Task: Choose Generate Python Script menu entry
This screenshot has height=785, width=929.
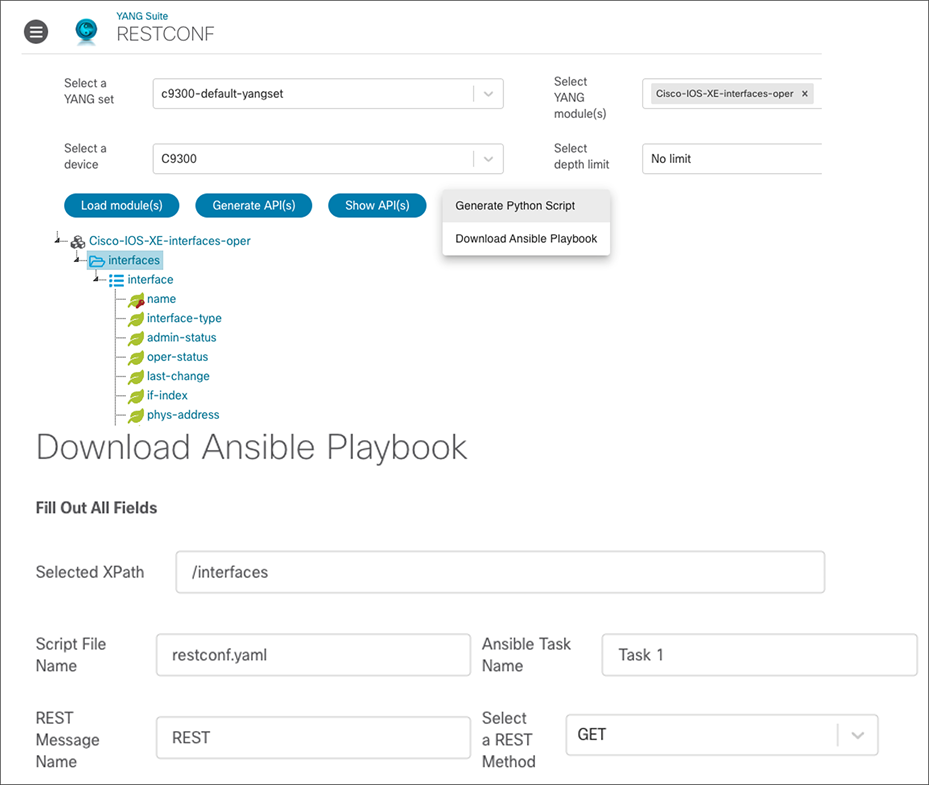Action: pyautogui.click(x=526, y=206)
